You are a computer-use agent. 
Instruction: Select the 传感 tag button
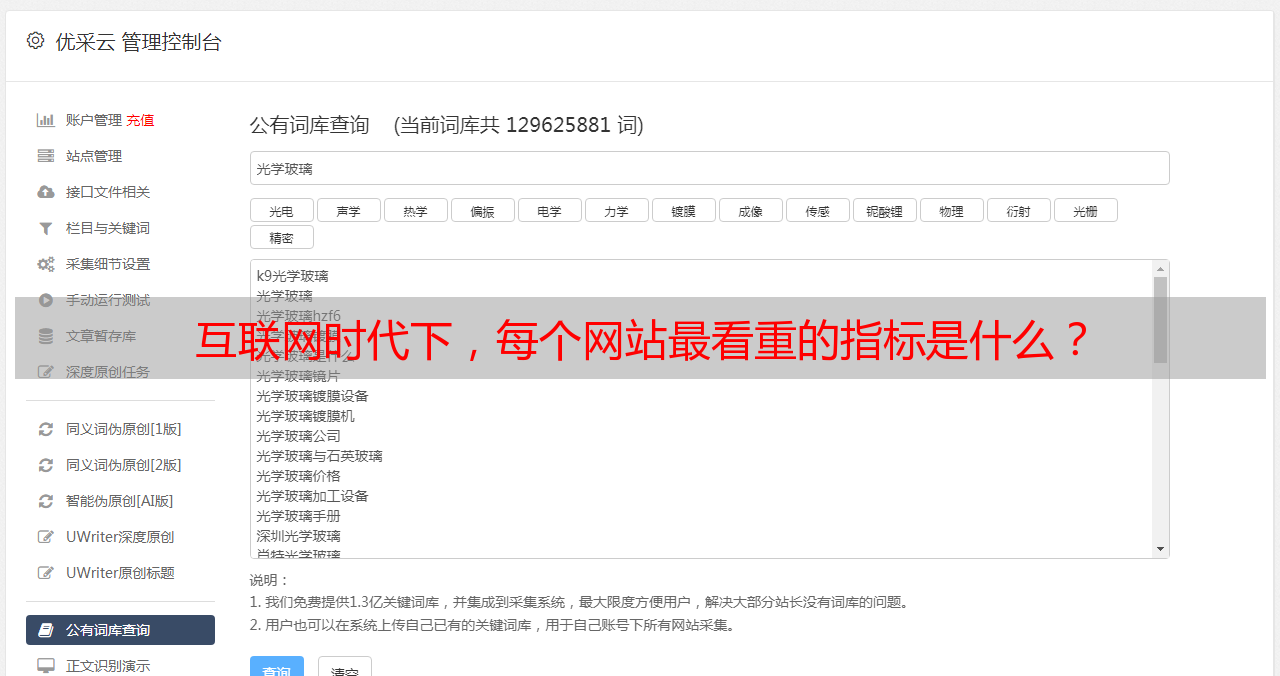817,210
